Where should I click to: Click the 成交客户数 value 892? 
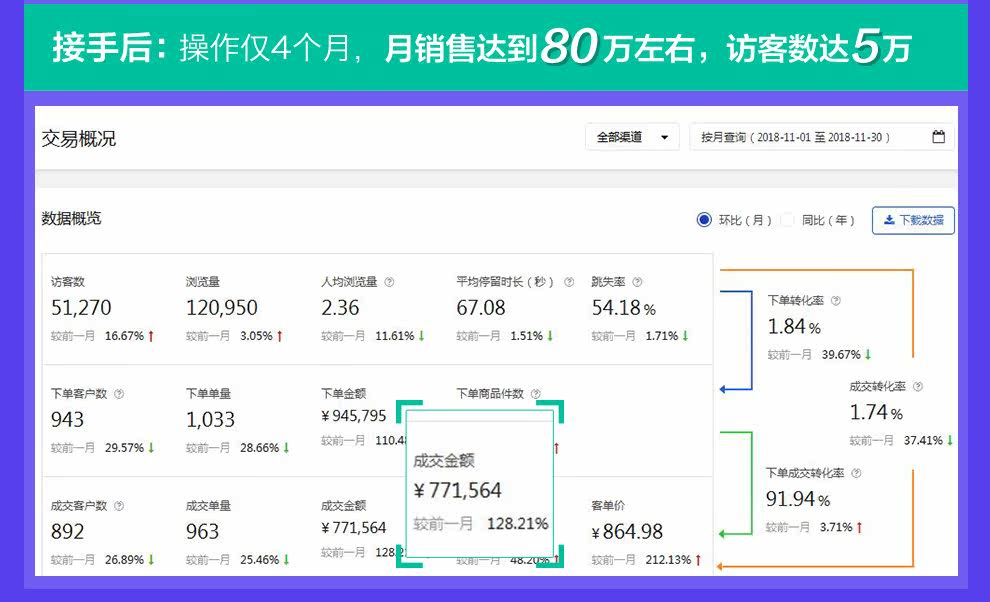67,531
